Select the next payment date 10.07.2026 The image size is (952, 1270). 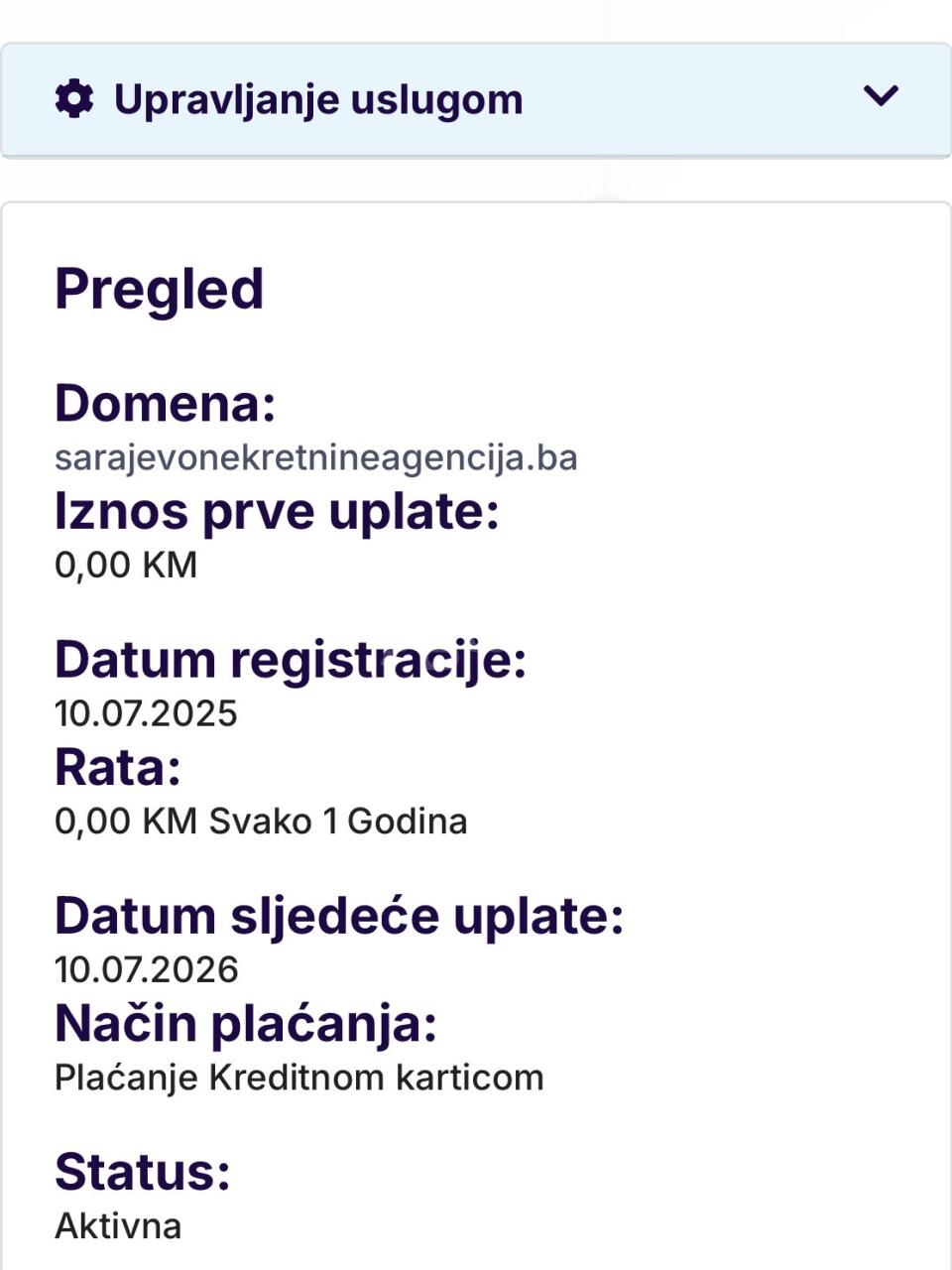tap(146, 969)
